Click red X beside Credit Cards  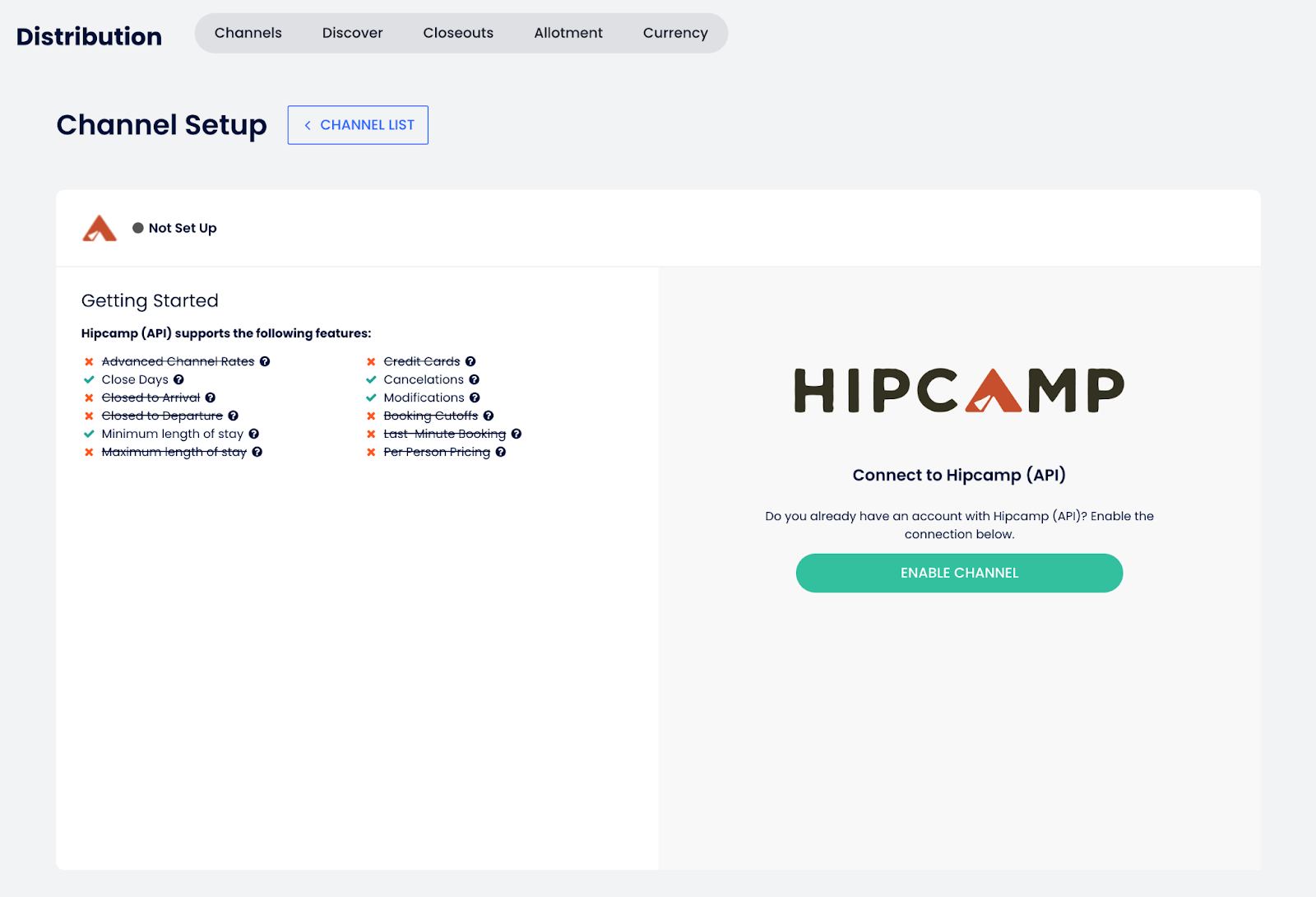[x=371, y=361]
